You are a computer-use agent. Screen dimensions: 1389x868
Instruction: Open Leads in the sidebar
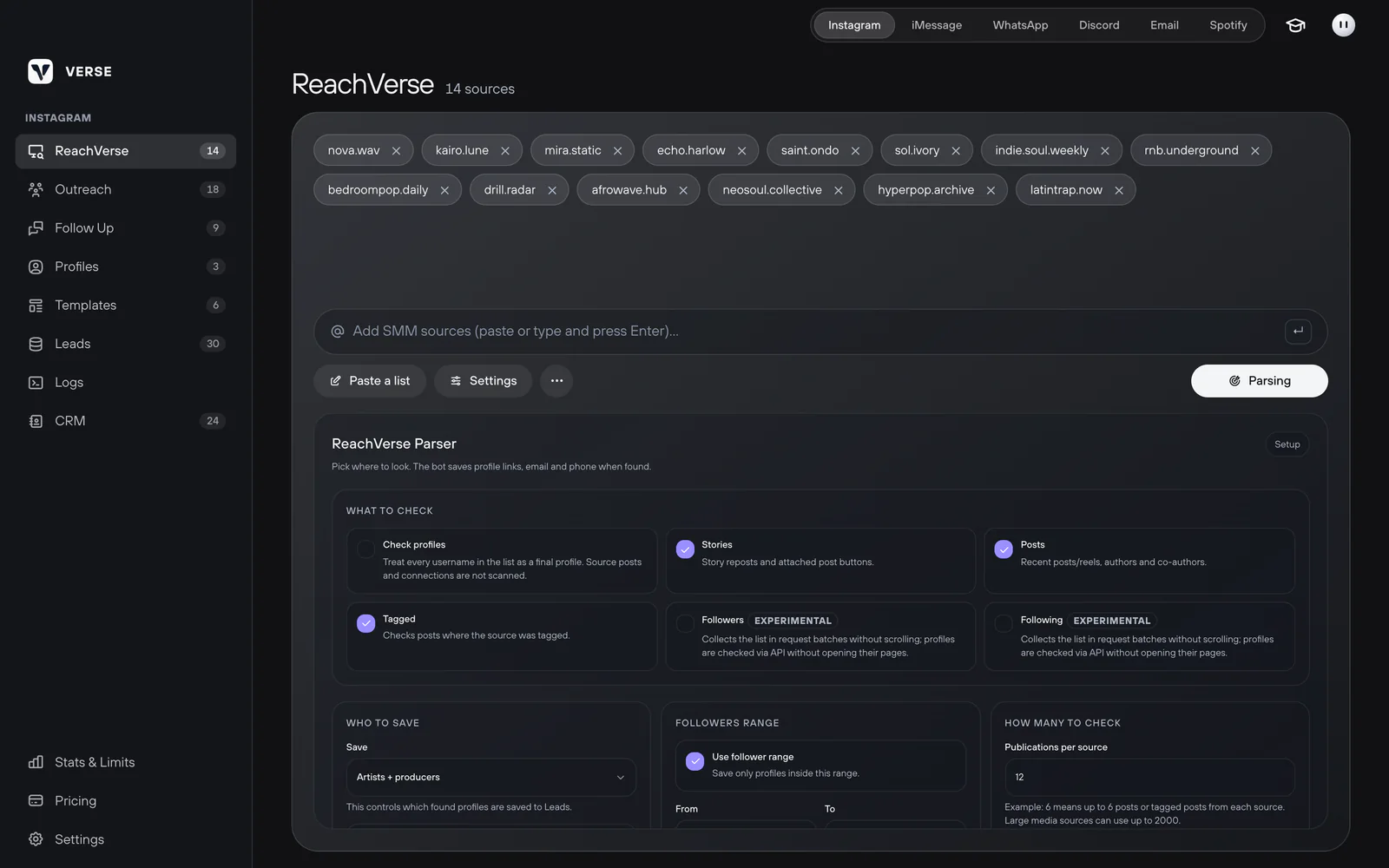[x=126, y=344]
